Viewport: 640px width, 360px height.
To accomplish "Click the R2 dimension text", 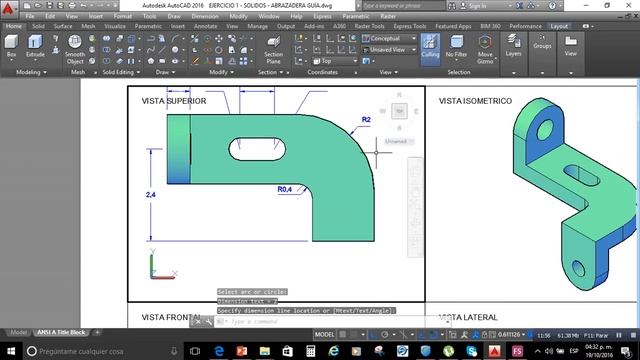I will click(366, 120).
